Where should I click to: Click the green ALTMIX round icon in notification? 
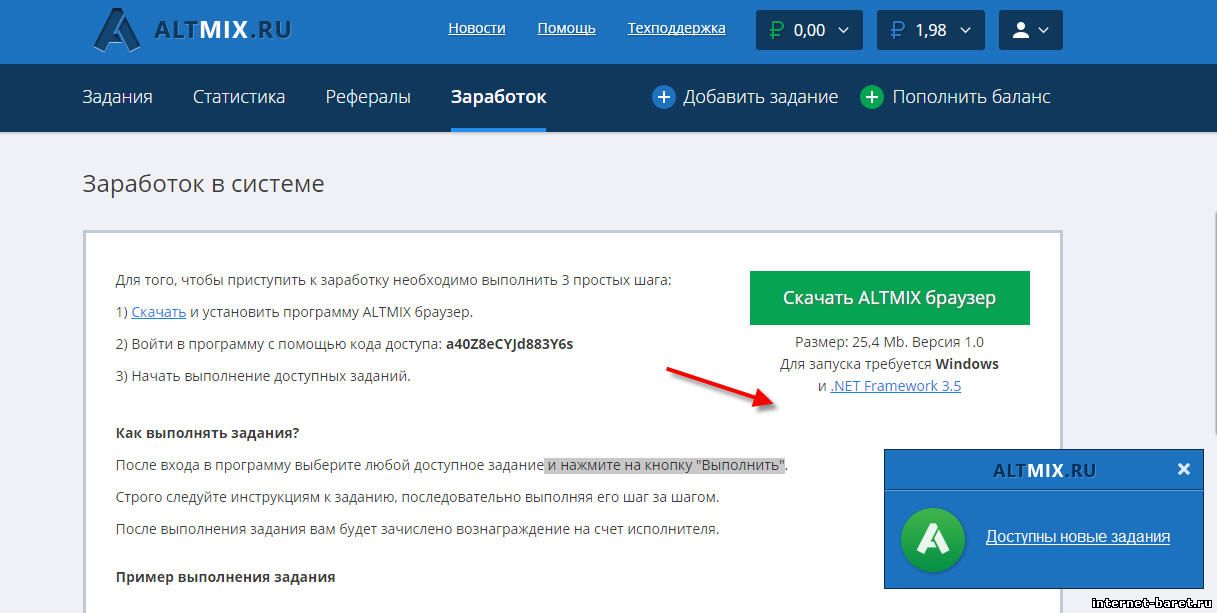933,539
